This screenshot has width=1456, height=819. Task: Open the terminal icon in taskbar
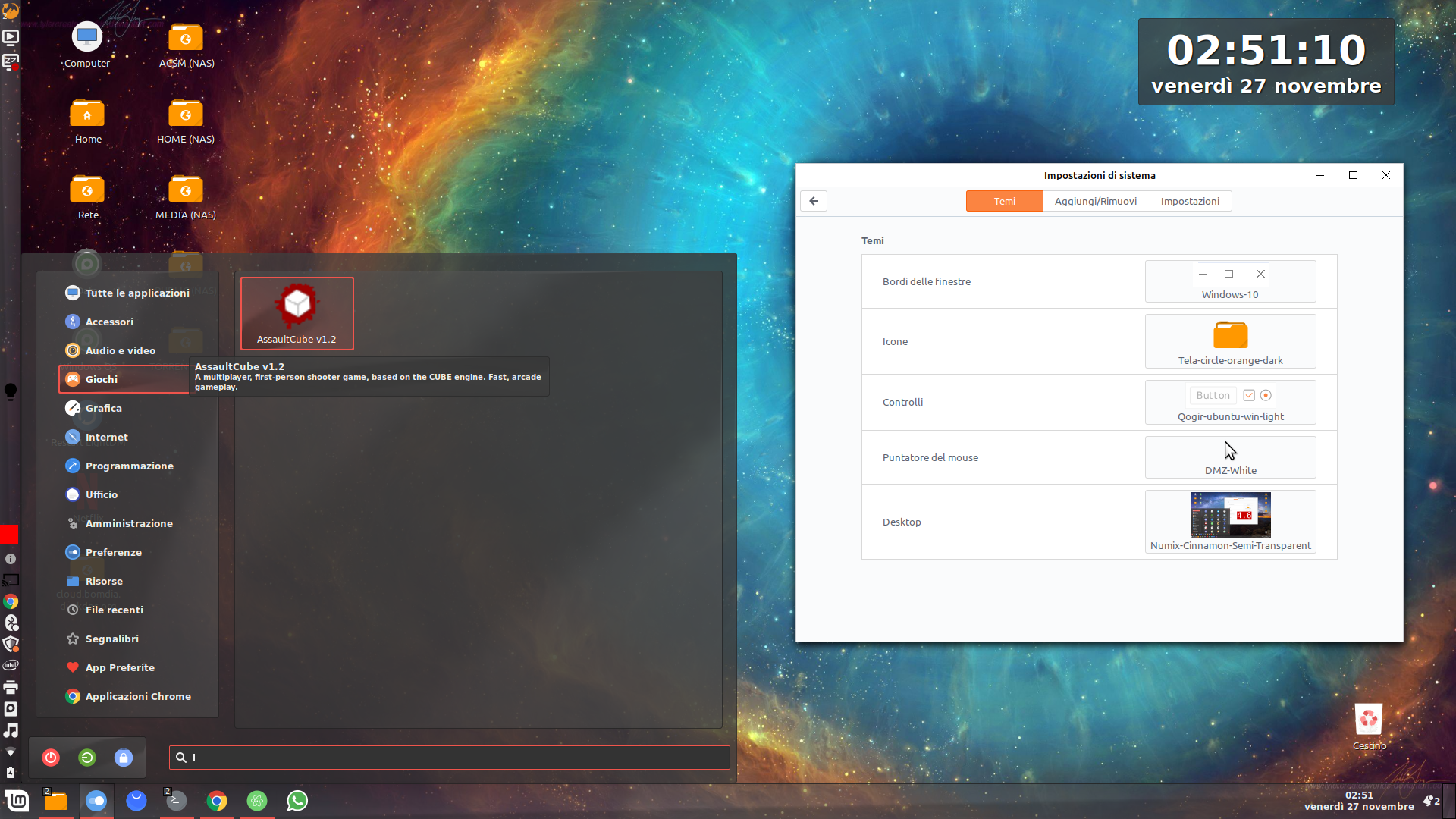pyautogui.click(x=177, y=801)
